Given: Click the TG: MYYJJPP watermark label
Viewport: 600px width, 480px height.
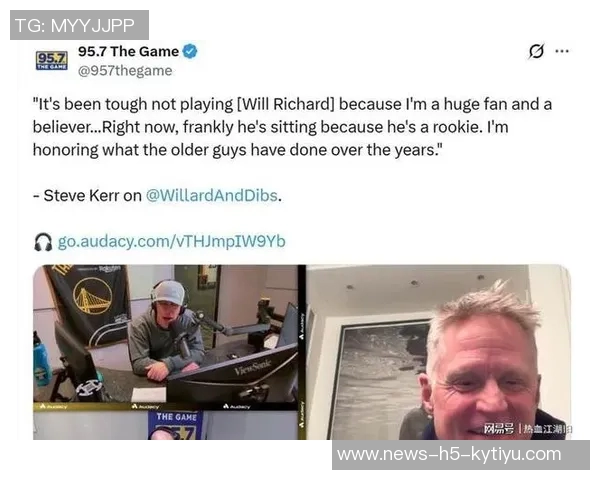Looking at the screenshot, I should (79, 25).
